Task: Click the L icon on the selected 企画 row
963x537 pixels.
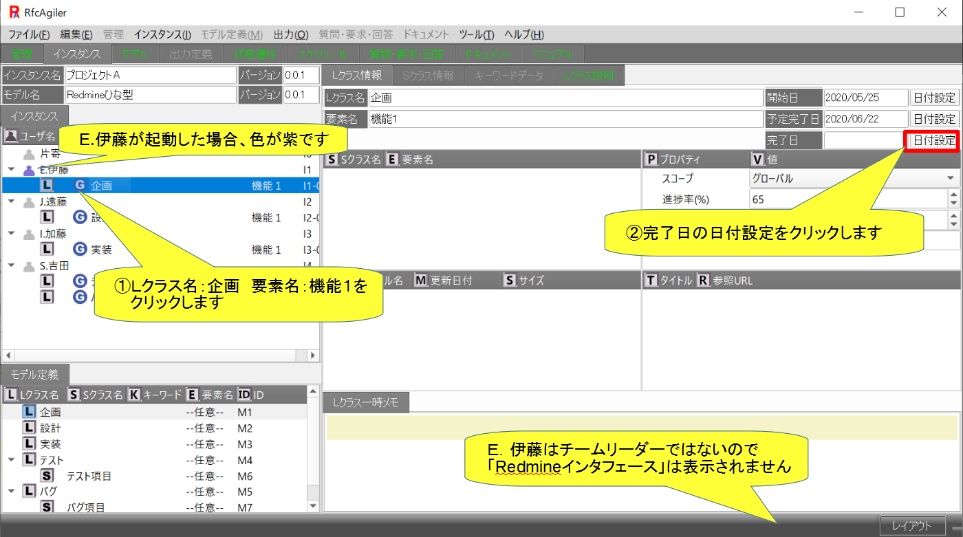Action: tap(47, 185)
